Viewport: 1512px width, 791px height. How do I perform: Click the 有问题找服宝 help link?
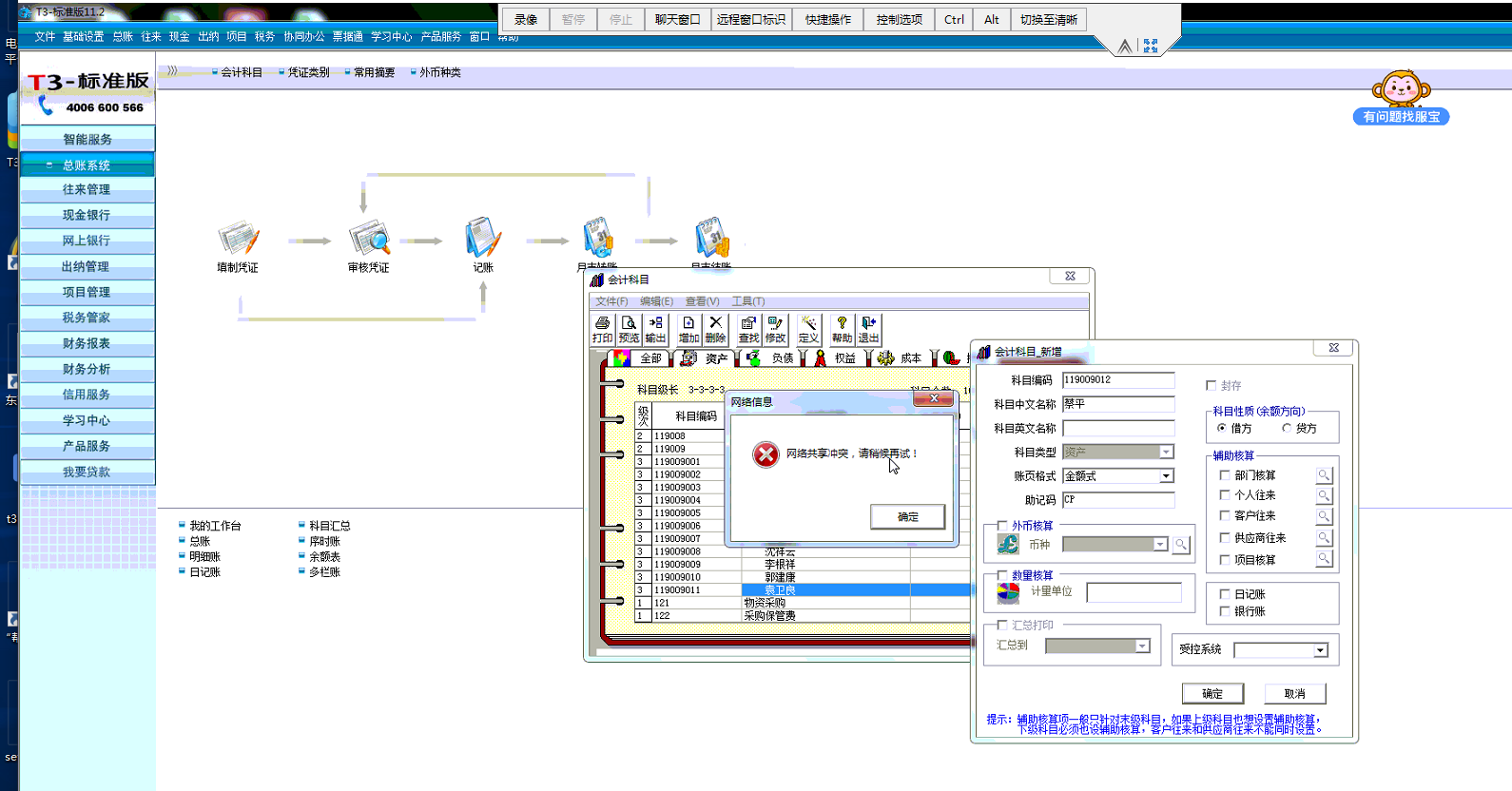point(1401,117)
